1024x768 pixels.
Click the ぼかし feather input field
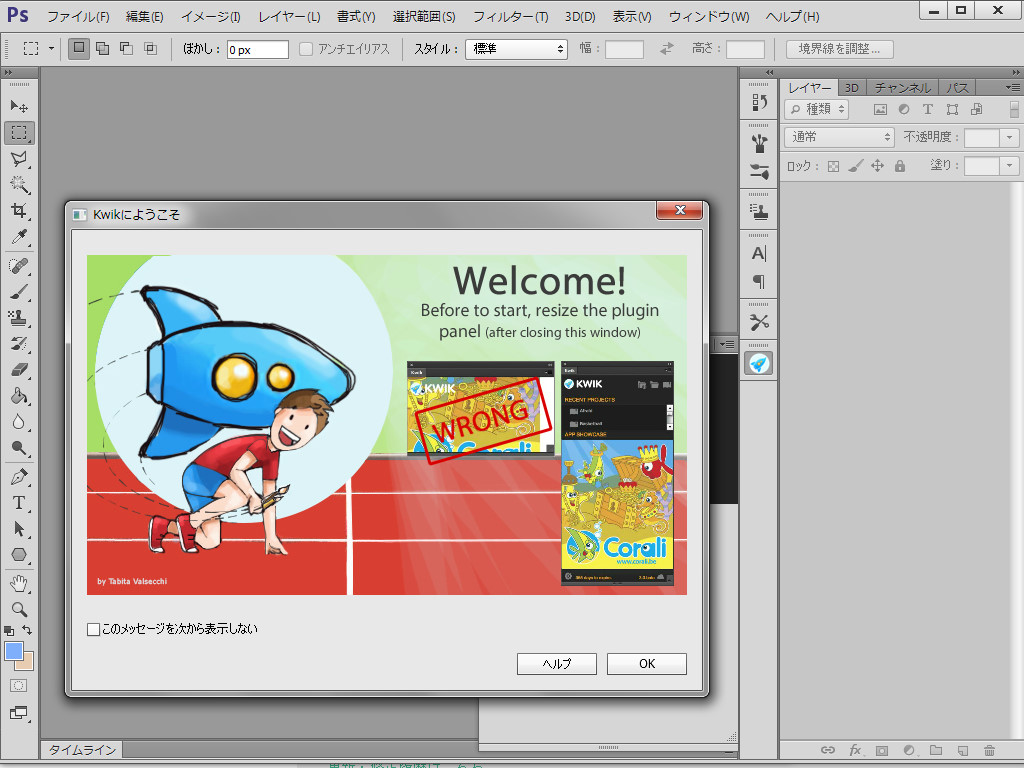click(x=257, y=50)
